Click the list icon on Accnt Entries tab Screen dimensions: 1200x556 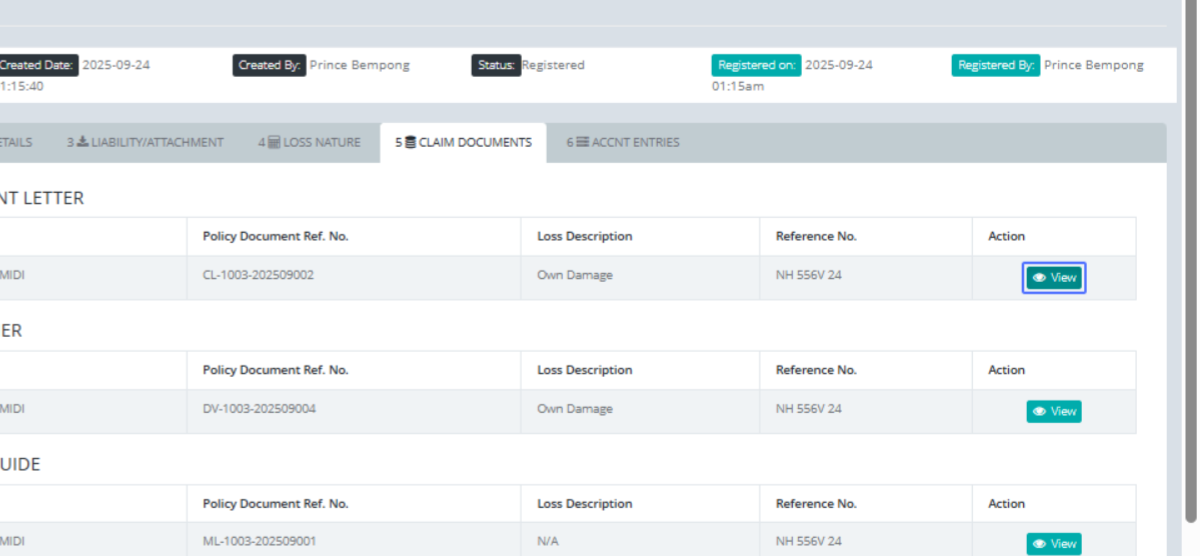(x=582, y=143)
